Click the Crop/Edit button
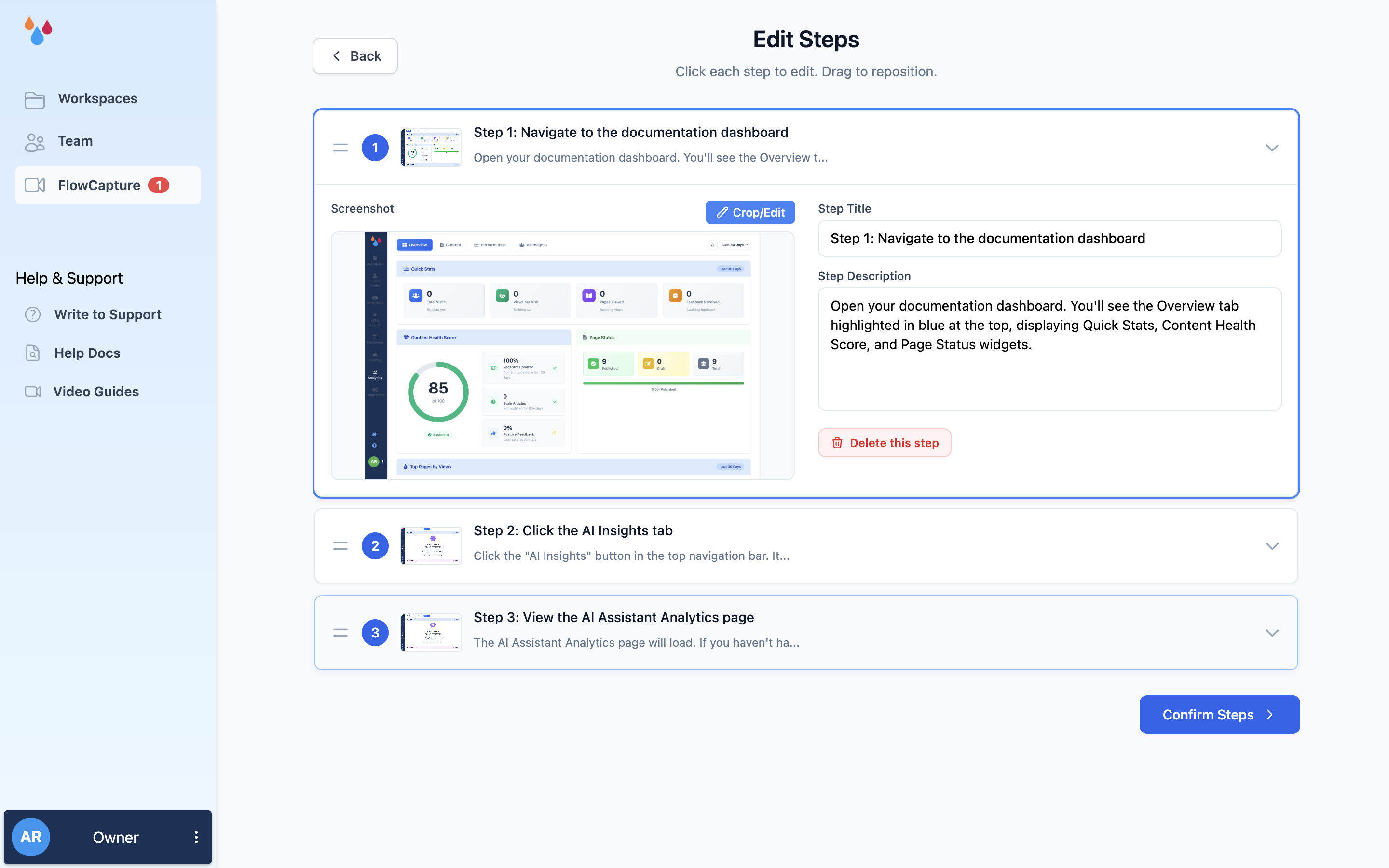This screenshot has width=1389, height=868. [749, 212]
